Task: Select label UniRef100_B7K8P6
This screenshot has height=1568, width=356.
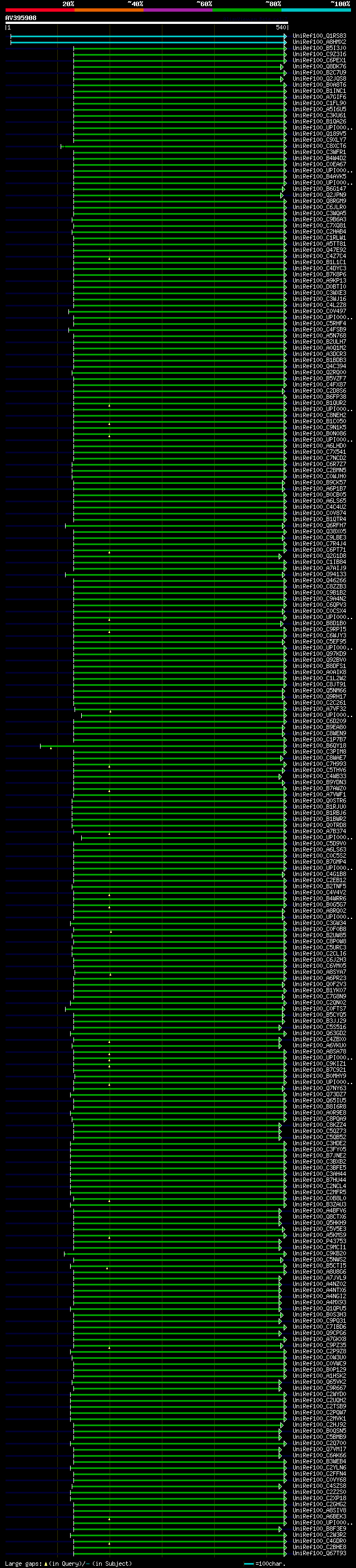Action: pyautogui.click(x=319, y=275)
